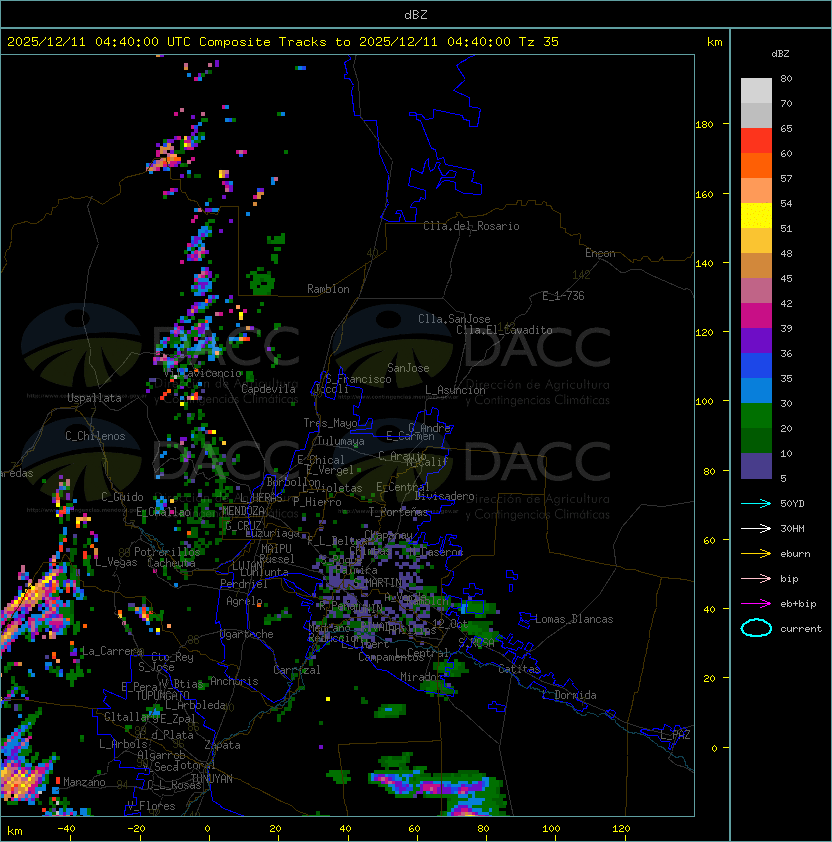This screenshot has width=832, height=842.
Task: Click the 160 km tick label on right axis
Action: (x=704, y=194)
